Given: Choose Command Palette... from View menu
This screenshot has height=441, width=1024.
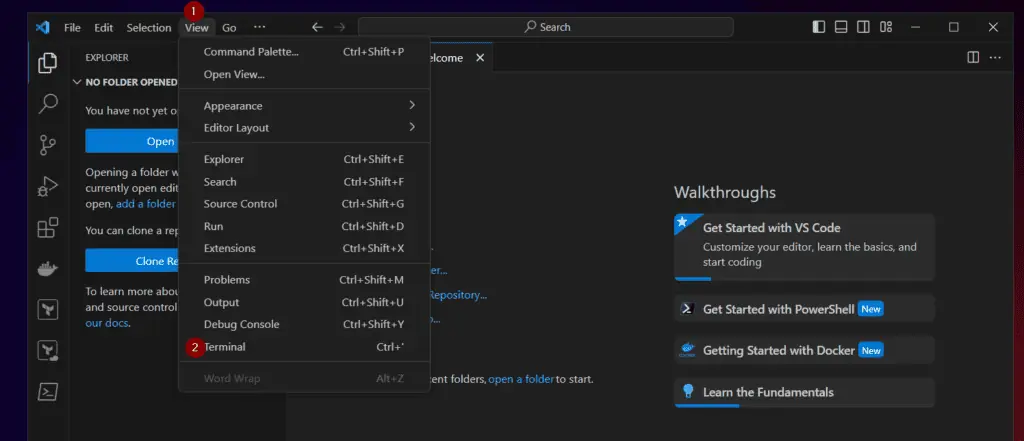Looking at the screenshot, I should [x=304, y=52].
